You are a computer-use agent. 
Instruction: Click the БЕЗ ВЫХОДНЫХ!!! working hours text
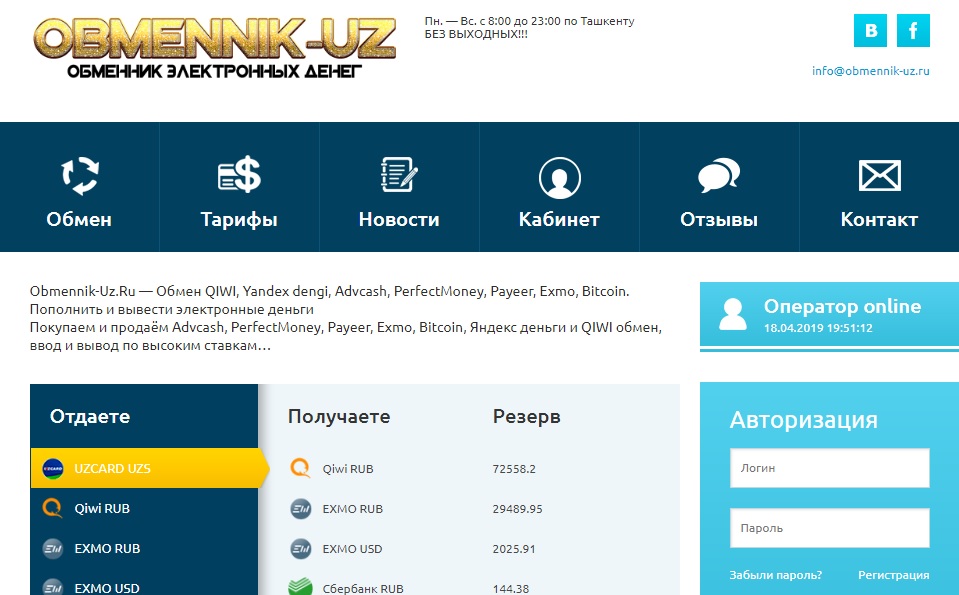(x=476, y=34)
